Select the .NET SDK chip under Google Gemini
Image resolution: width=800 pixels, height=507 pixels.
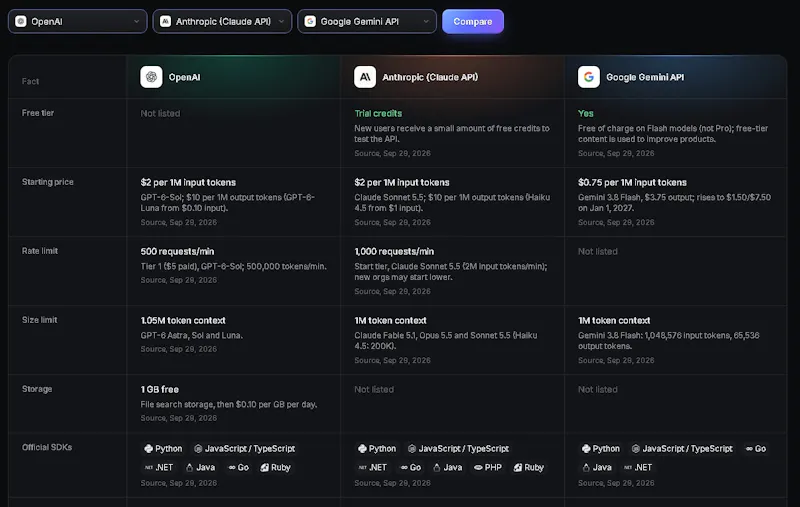pyautogui.click(x=638, y=468)
